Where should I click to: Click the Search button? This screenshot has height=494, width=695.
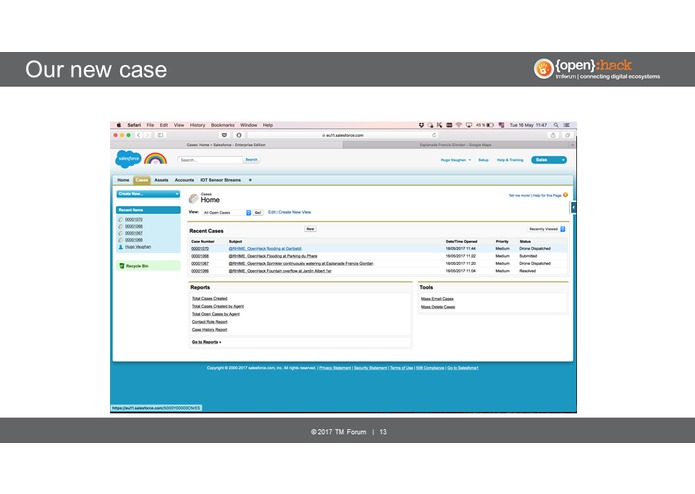(x=251, y=159)
